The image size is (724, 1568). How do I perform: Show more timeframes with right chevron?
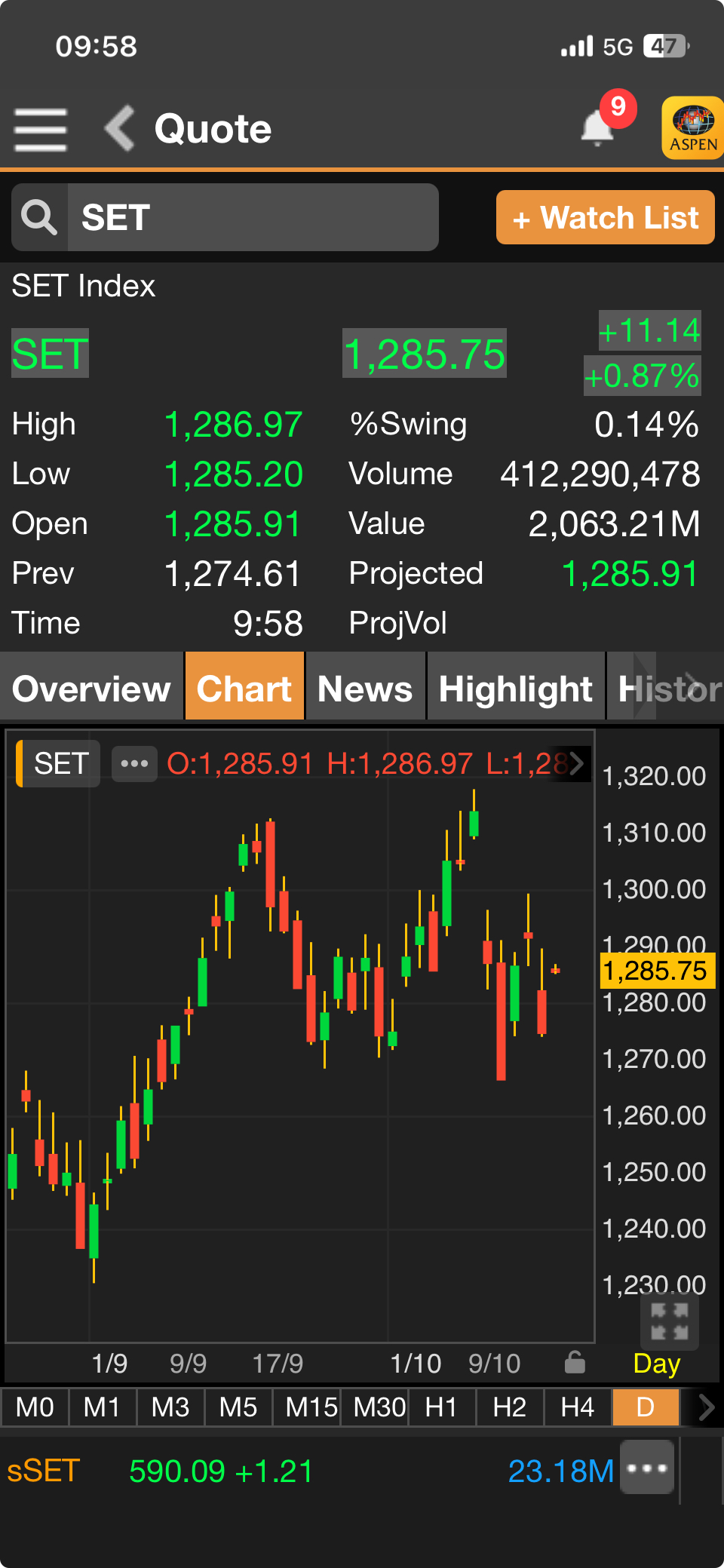(706, 1407)
